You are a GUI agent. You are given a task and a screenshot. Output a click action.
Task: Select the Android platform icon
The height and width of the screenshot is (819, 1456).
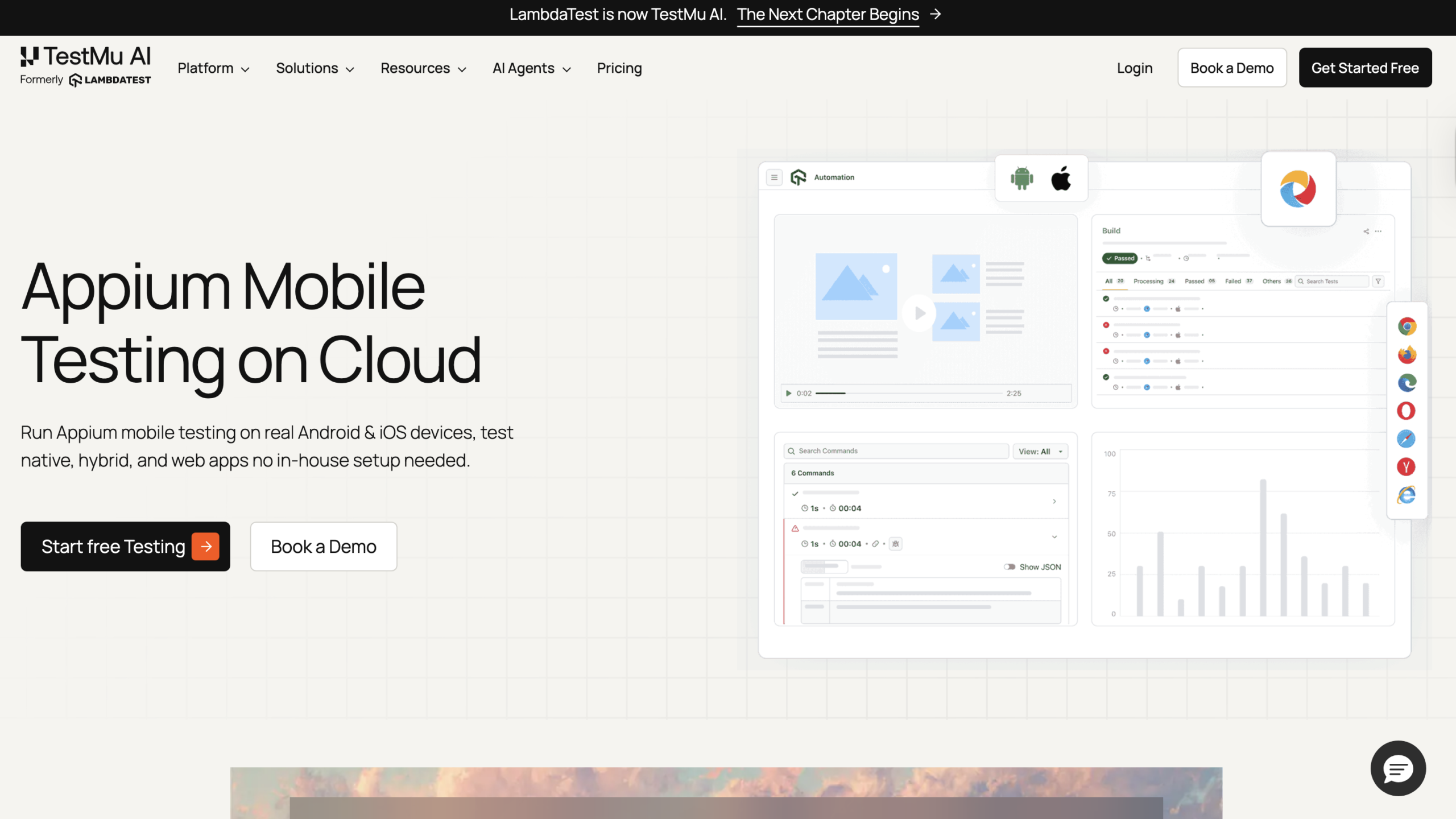click(1021, 177)
